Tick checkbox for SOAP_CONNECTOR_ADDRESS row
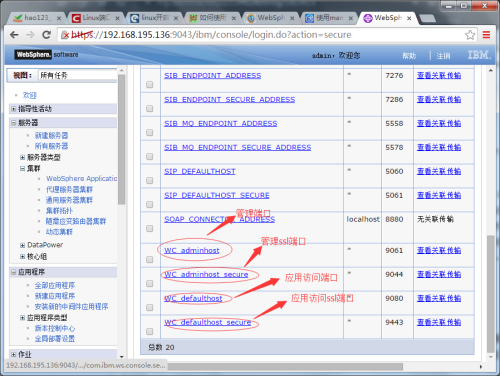 pyautogui.click(x=150, y=229)
